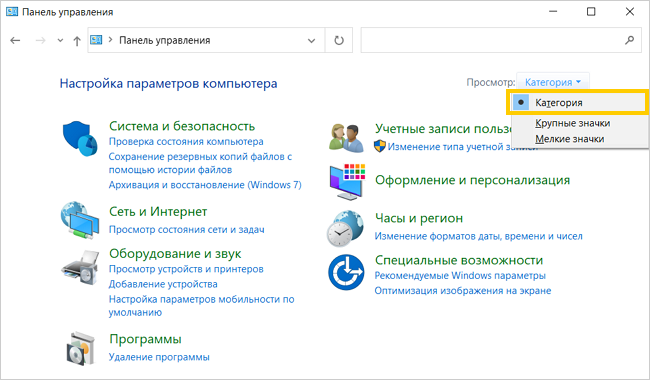Open Архивация и восстановление (Windows 7)
This screenshot has height=380, width=650.
pos(205,185)
